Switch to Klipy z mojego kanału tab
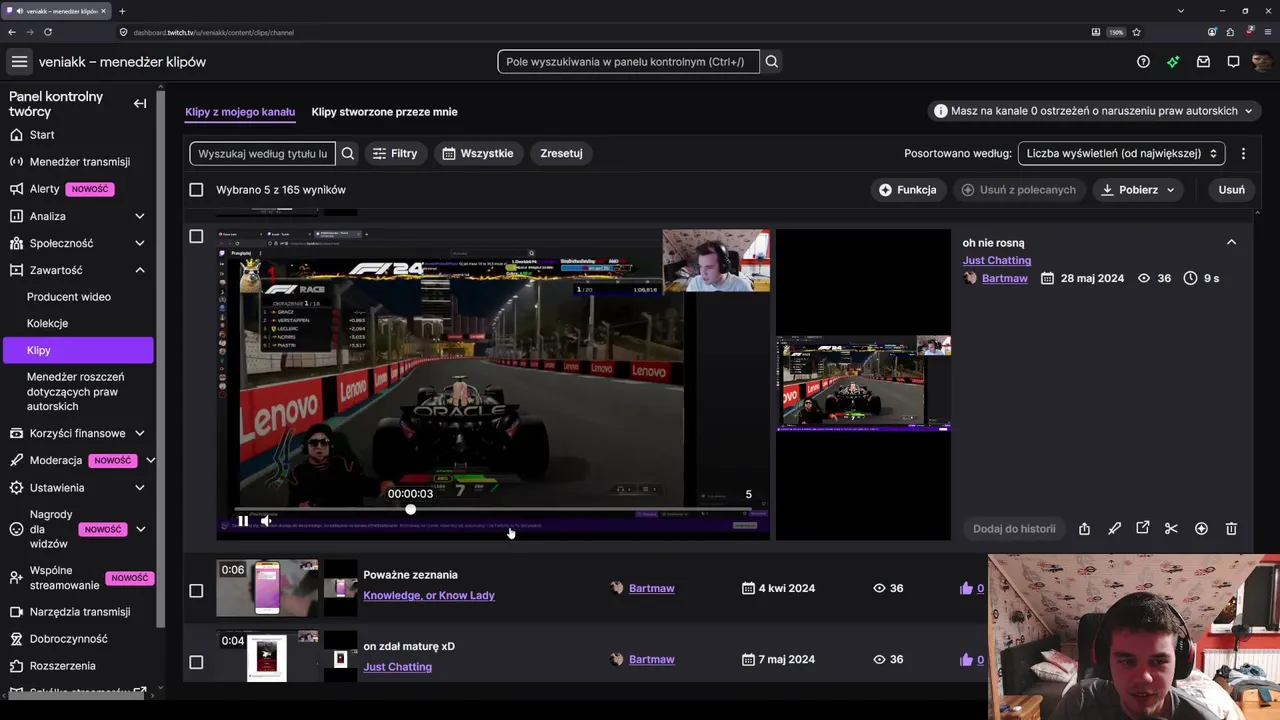 click(240, 112)
